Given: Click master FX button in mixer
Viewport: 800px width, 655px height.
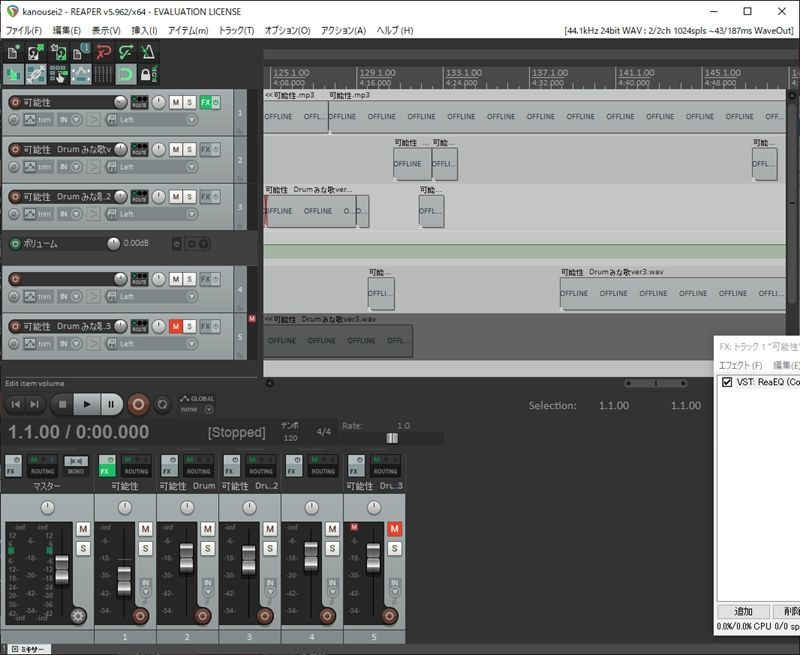Looking at the screenshot, I should pyautogui.click(x=13, y=465).
